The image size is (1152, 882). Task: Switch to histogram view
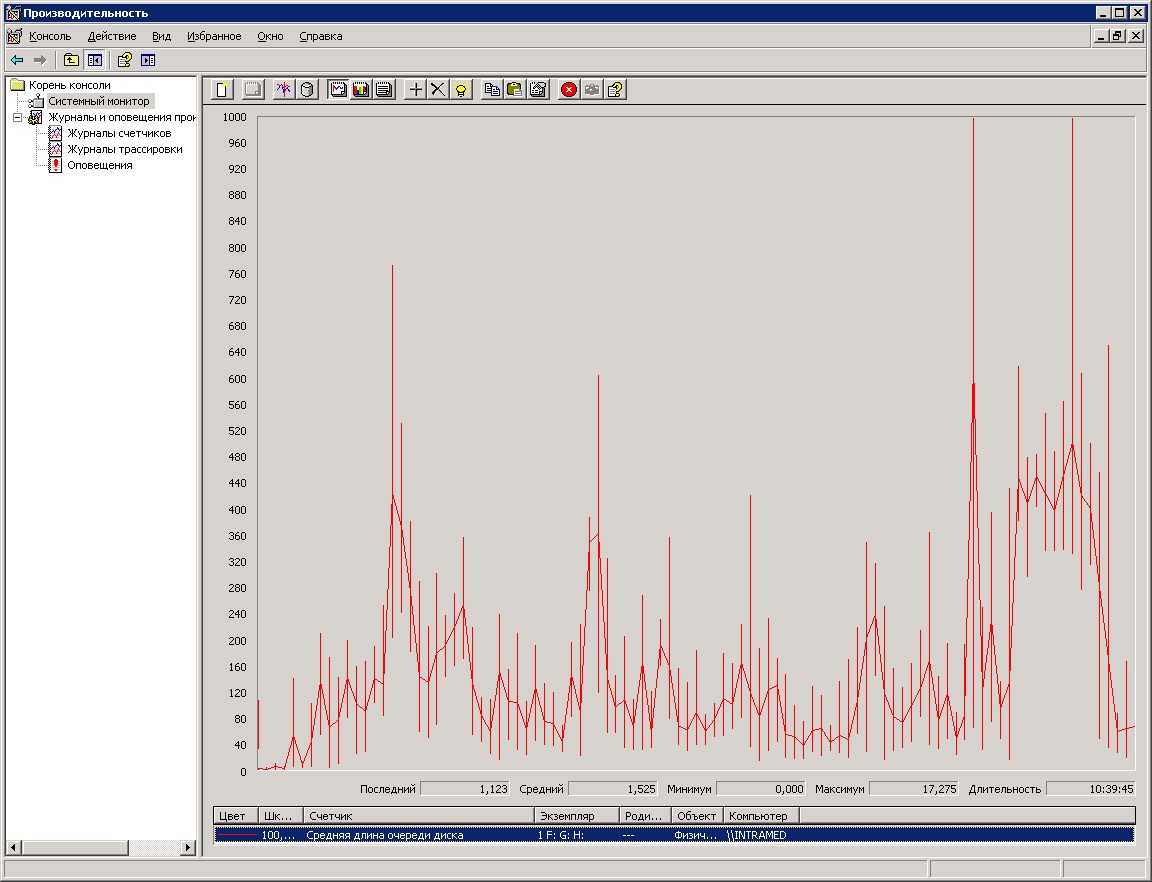click(360, 89)
